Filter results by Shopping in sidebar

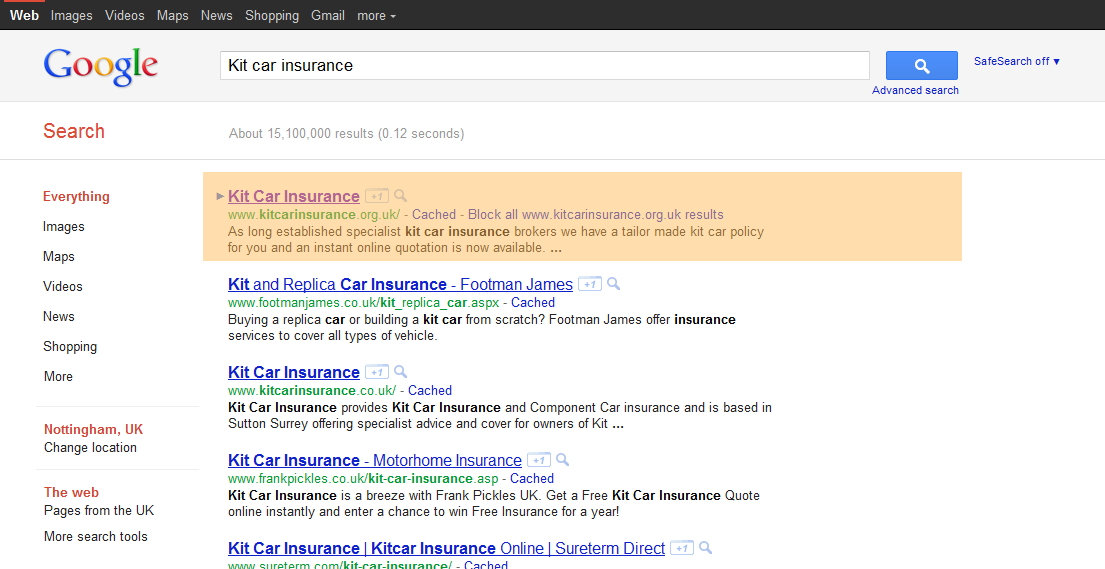(x=70, y=346)
